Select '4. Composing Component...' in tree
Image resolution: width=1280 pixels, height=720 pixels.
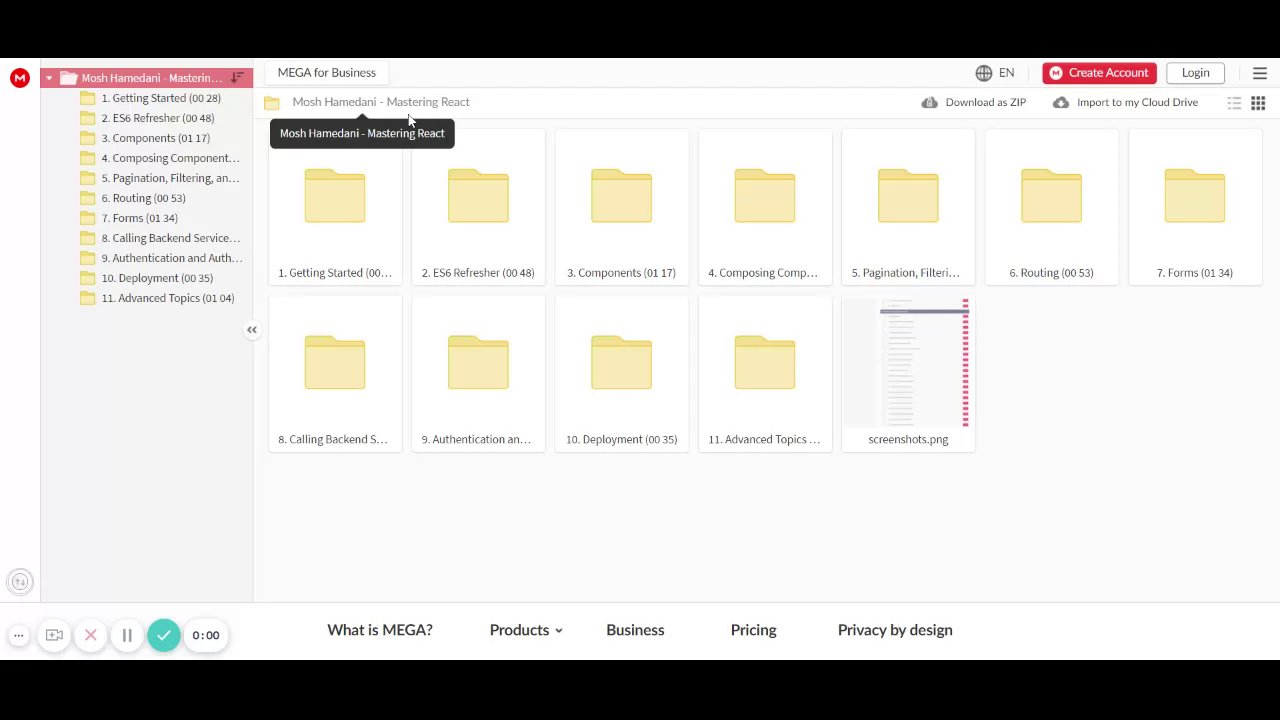pos(161,158)
